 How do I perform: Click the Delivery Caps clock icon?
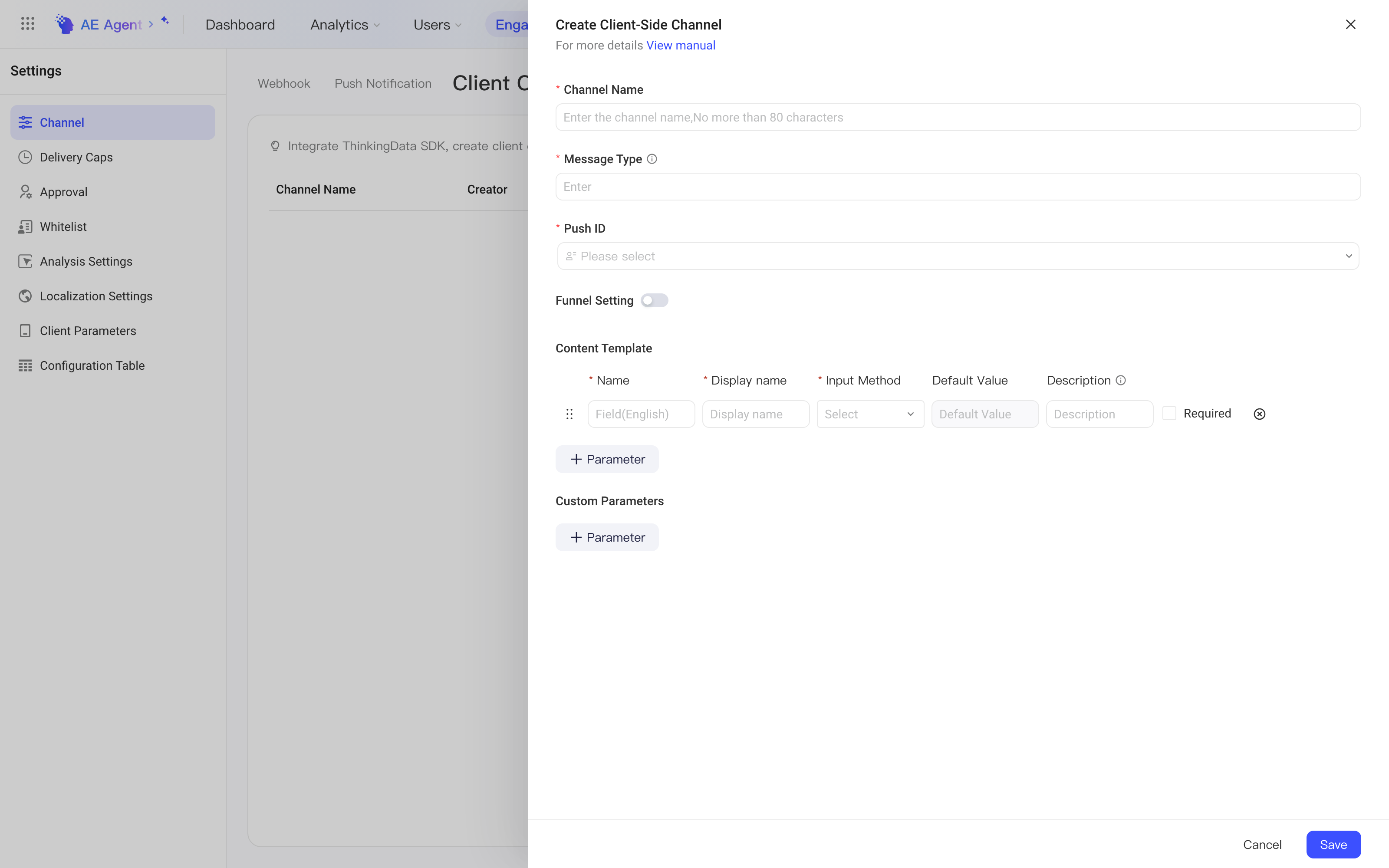(x=25, y=157)
